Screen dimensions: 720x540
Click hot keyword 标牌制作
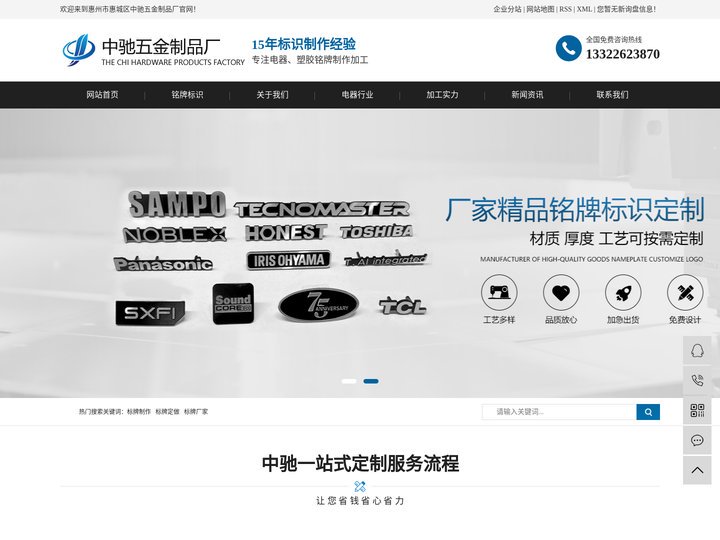[139, 412]
